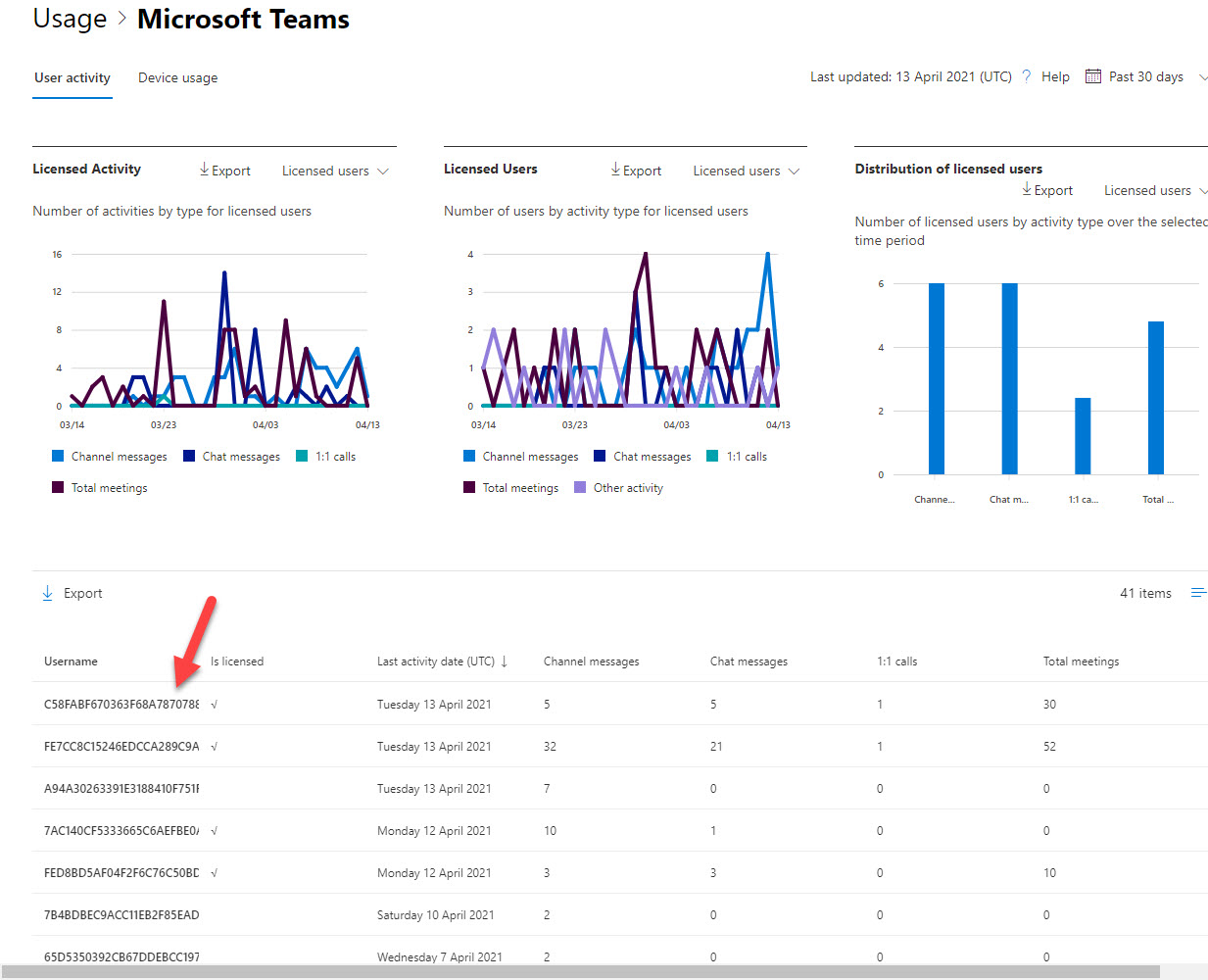Sort by Channel messages column header
This screenshot has height=980, width=1208.
[592, 661]
